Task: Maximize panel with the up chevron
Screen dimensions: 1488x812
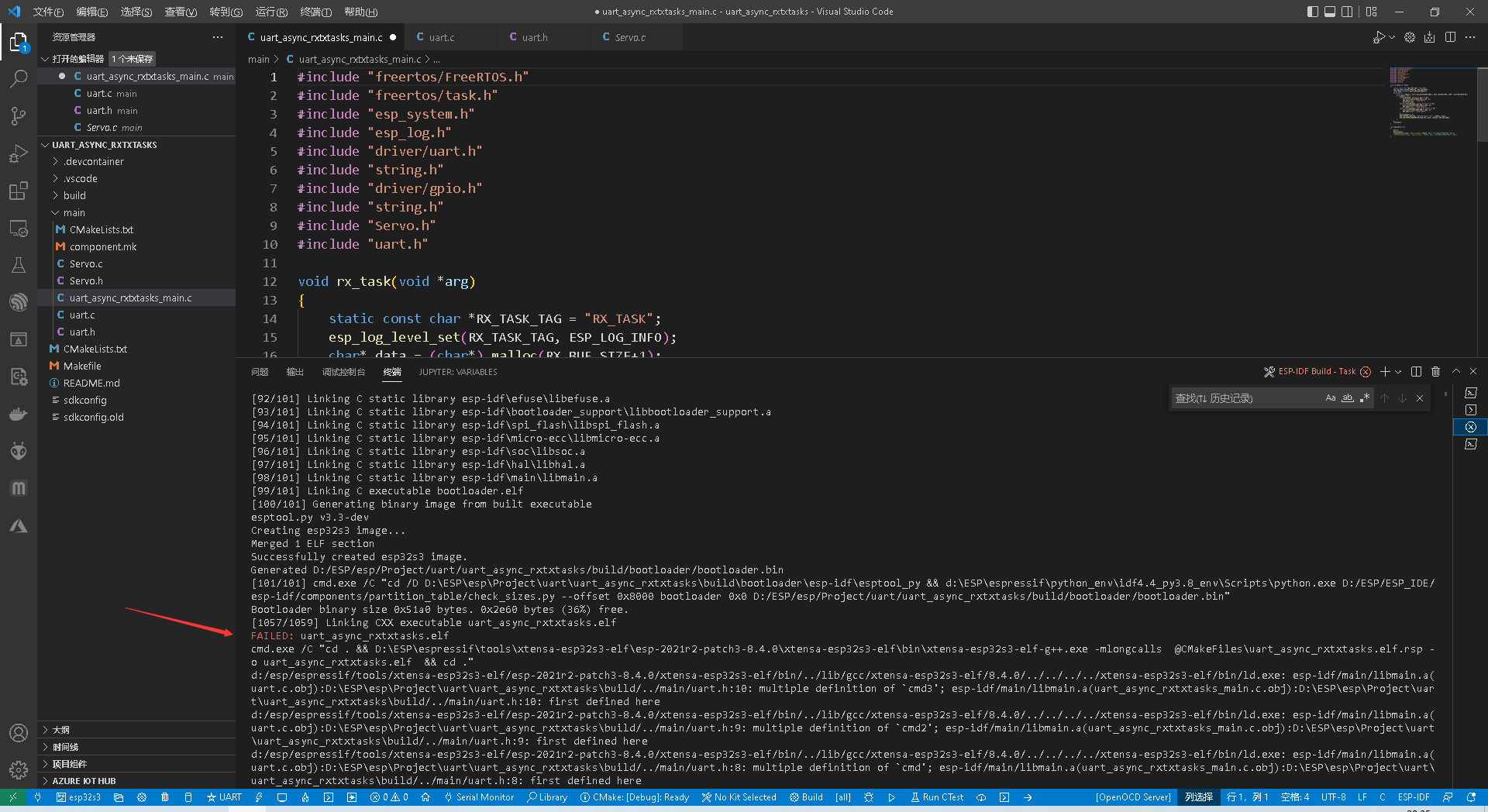Action: tap(1455, 372)
